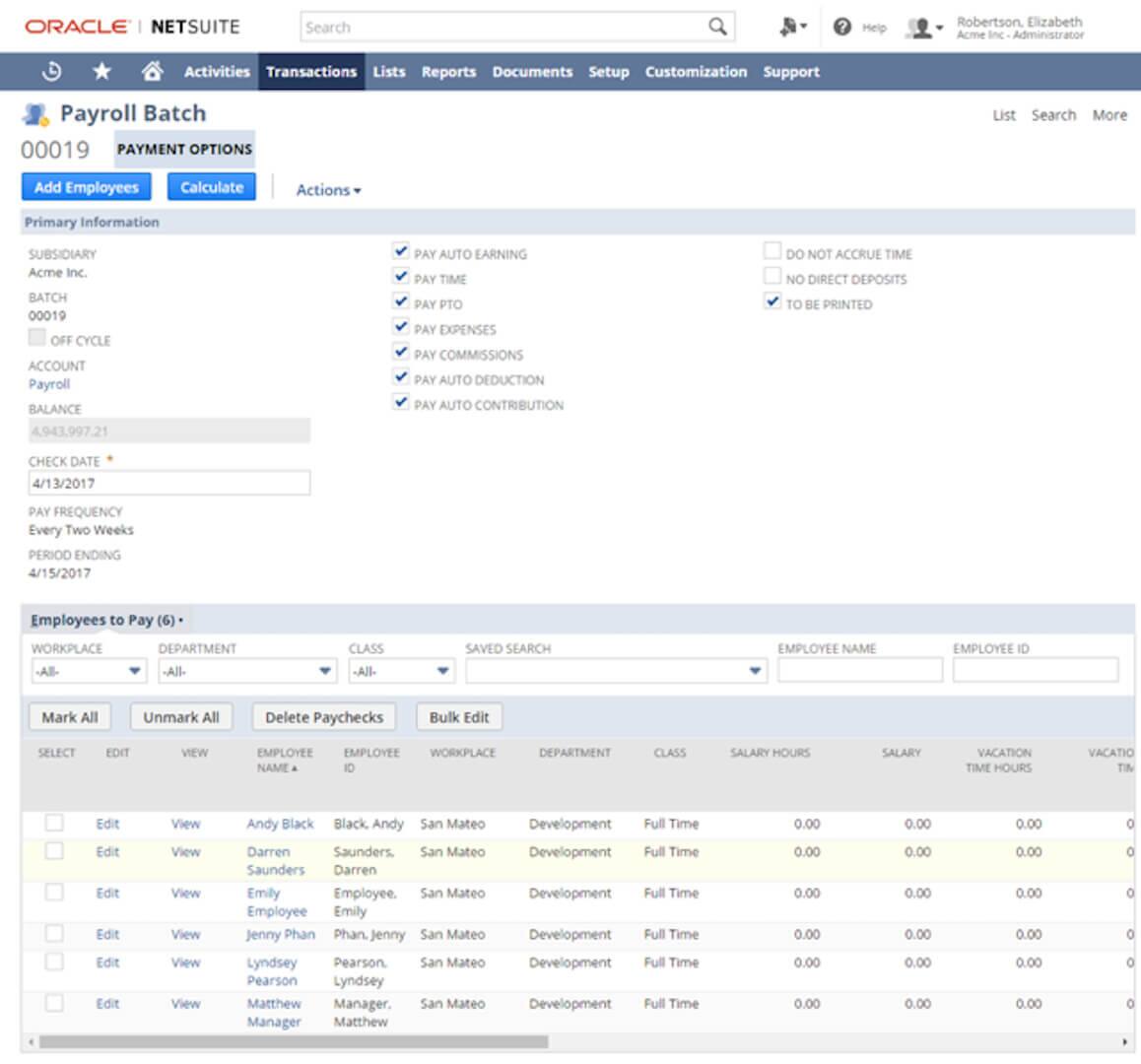Image resolution: width=1141 pixels, height=1064 pixels.
Task: Click the Payroll Batch page icon
Action: coord(35,113)
